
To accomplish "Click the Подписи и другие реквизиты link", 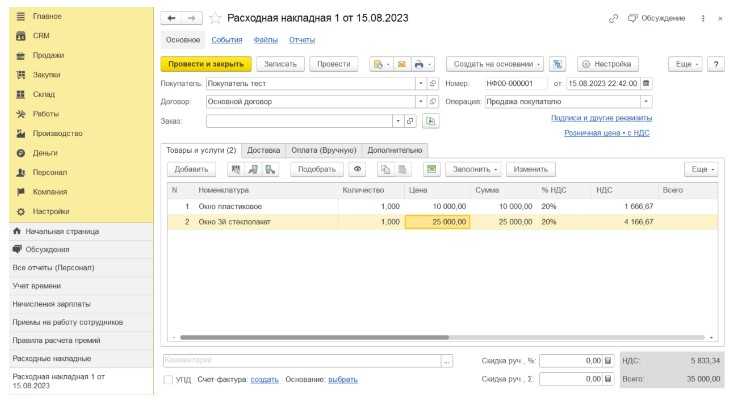I will (x=601, y=118).
